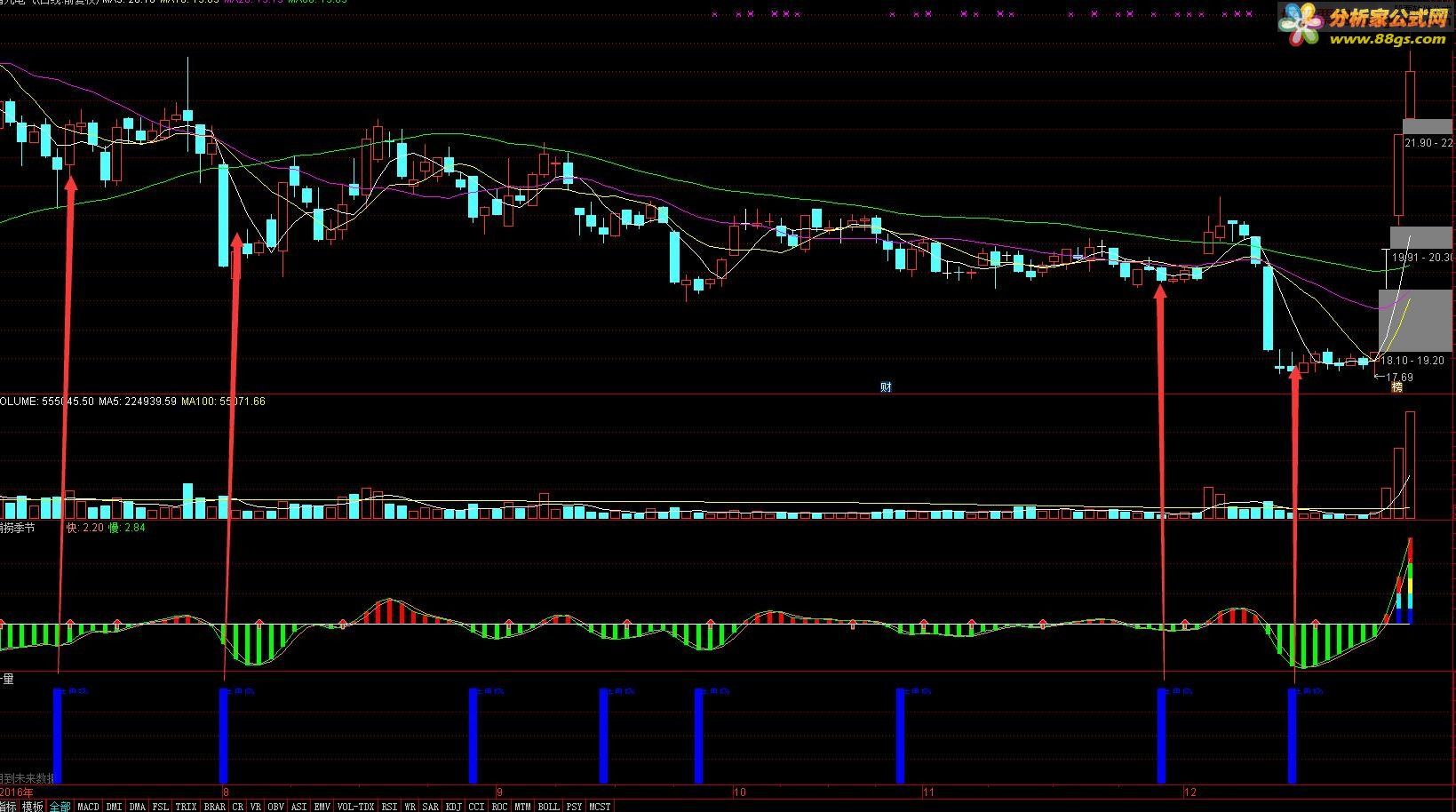Click the month 12 marker on timeline
Screen dimensions: 1456x812
coord(1190,792)
